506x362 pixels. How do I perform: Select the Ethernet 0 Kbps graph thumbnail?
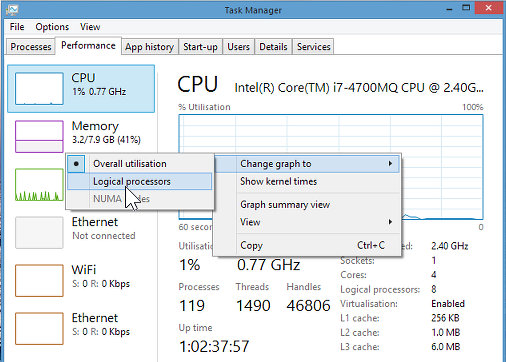tap(39, 329)
